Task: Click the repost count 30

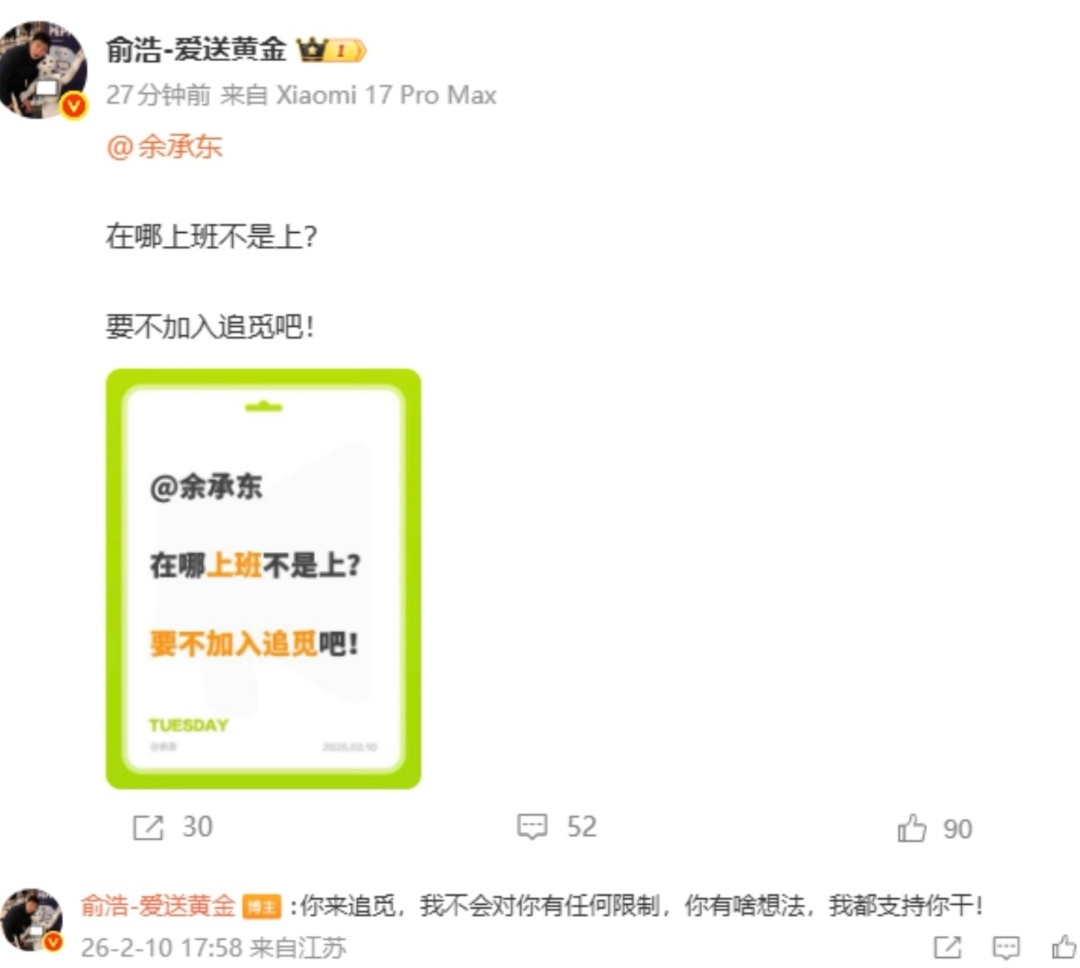Action: coord(197,827)
